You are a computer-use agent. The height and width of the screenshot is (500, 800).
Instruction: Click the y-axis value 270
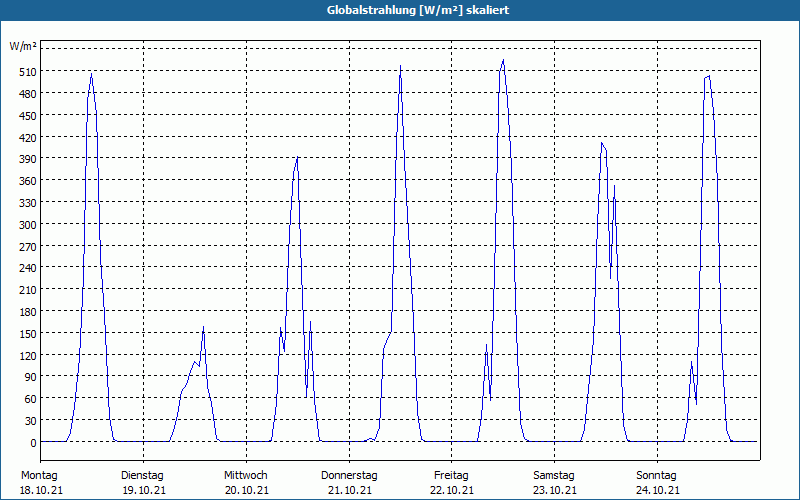point(28,246)
